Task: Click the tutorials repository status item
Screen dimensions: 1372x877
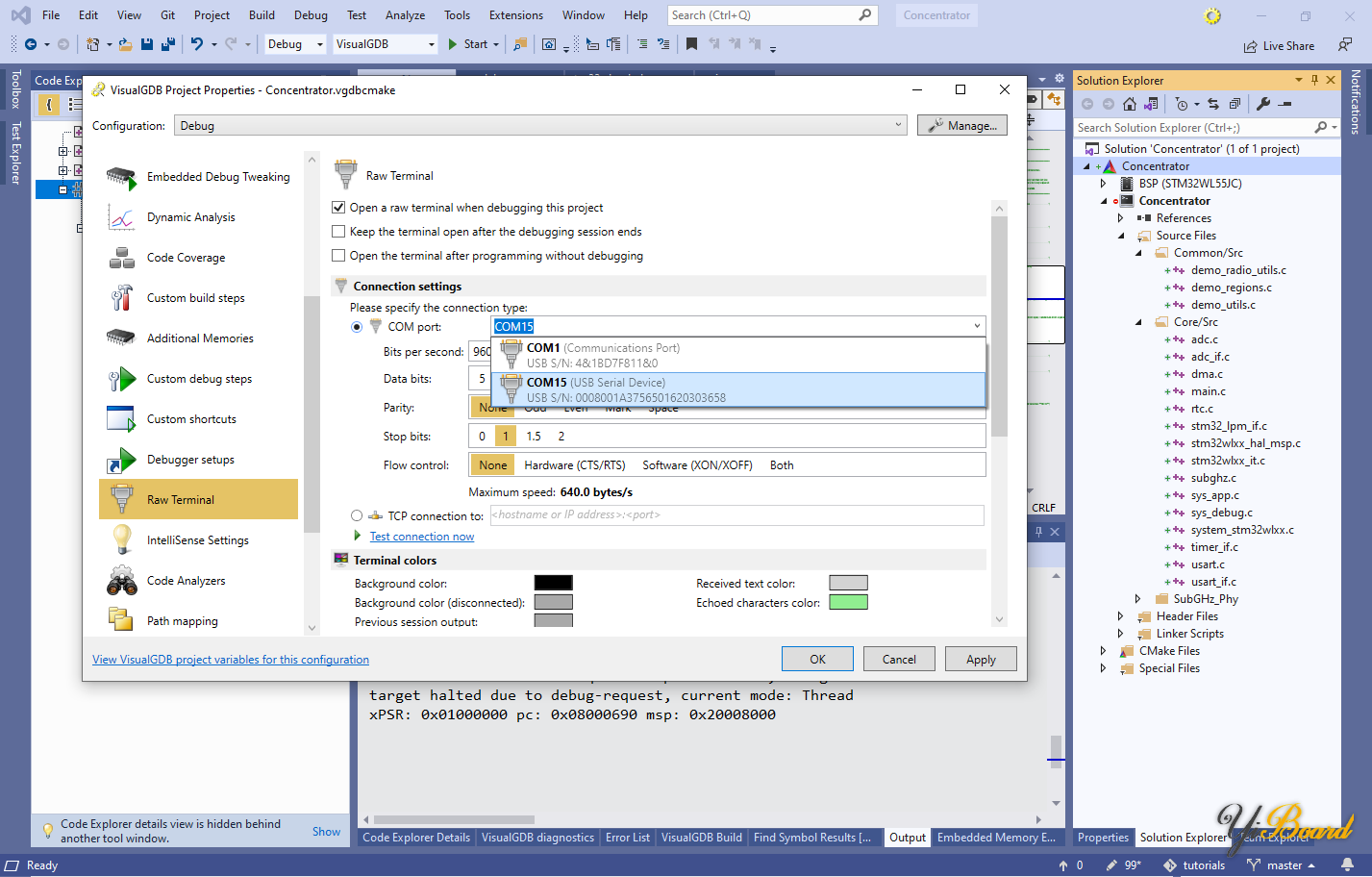Action: [1194, 865]
